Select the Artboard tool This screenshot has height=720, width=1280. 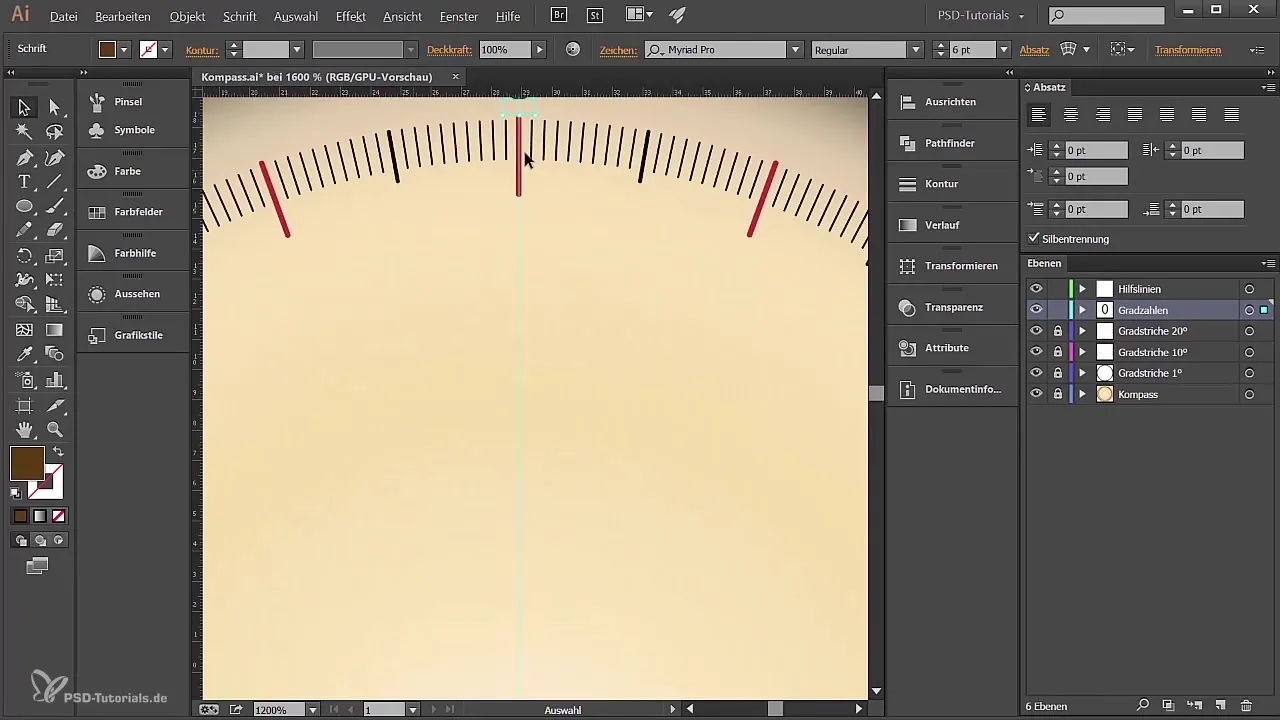[x=24, y=405]
